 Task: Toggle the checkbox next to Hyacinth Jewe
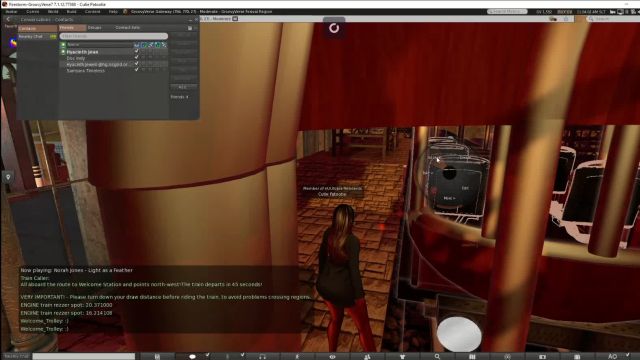136,51
